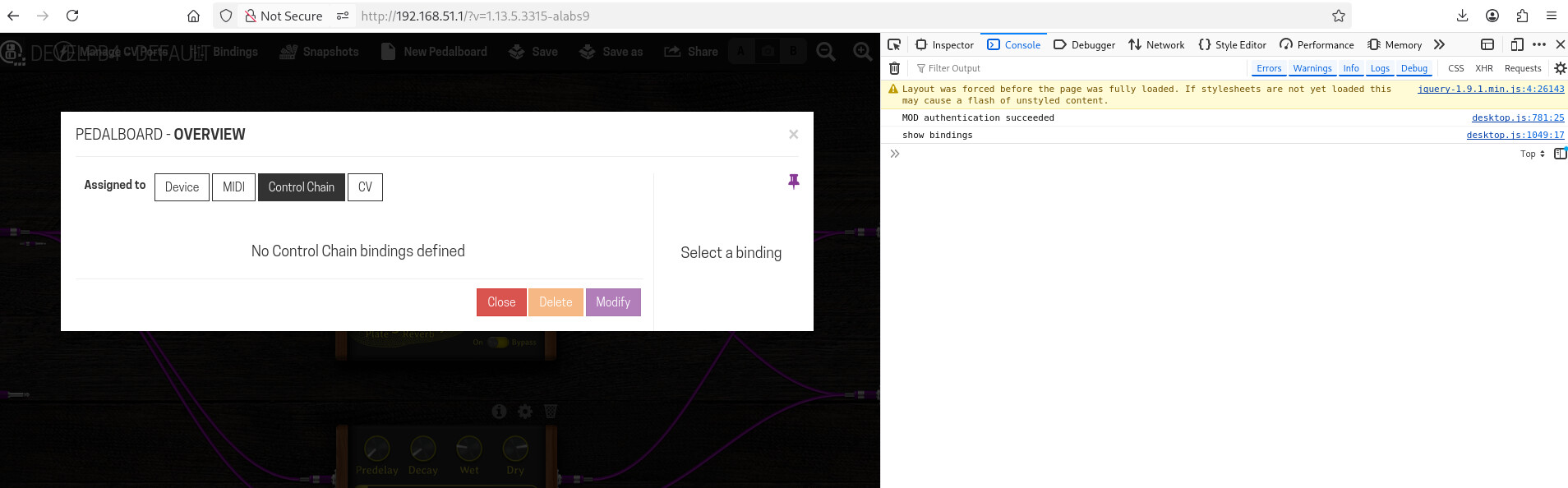Image resolution: width=1568 pixels, height=488 pixels.
Task: Switch to the MIDI bindings tab
Action: point(233,187)
